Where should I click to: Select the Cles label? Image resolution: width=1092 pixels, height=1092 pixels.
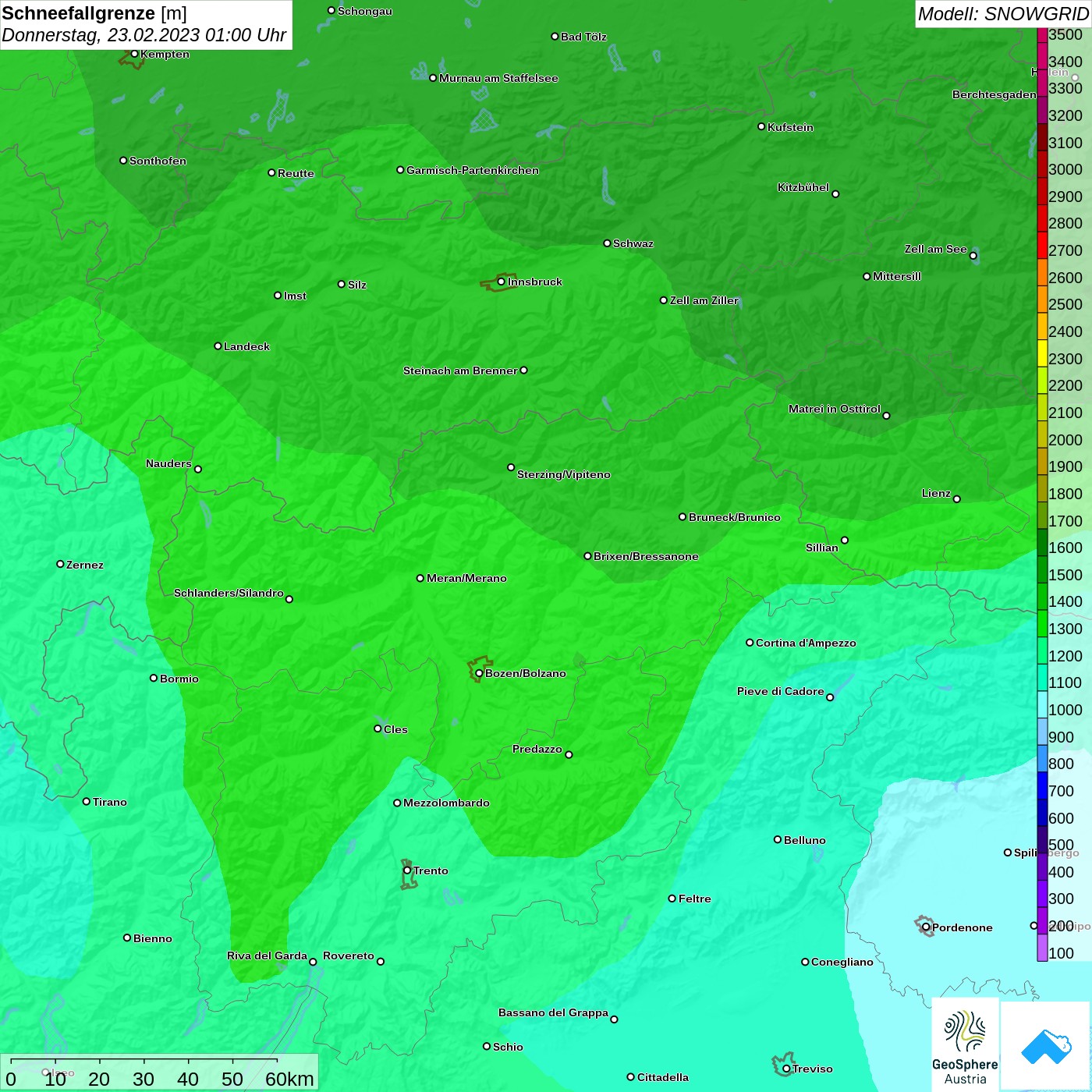click(395, 729)
